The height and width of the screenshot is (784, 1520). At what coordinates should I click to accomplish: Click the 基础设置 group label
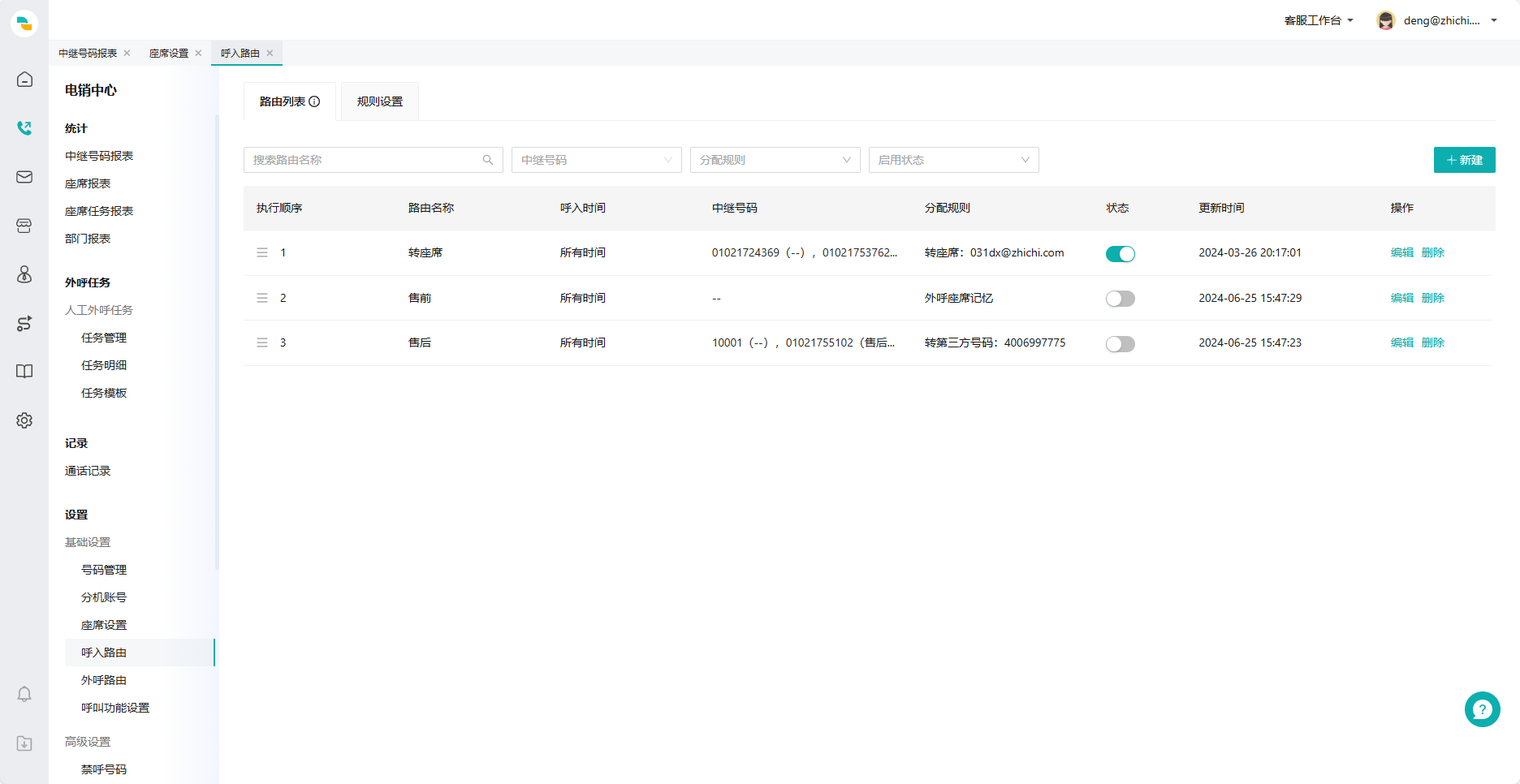pyautogui.click(x=88, y=542)
